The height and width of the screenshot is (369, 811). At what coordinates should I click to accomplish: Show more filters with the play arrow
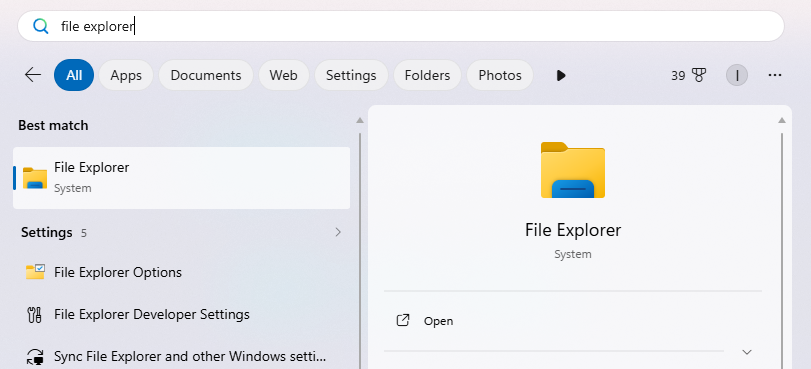tap(561, 76)
